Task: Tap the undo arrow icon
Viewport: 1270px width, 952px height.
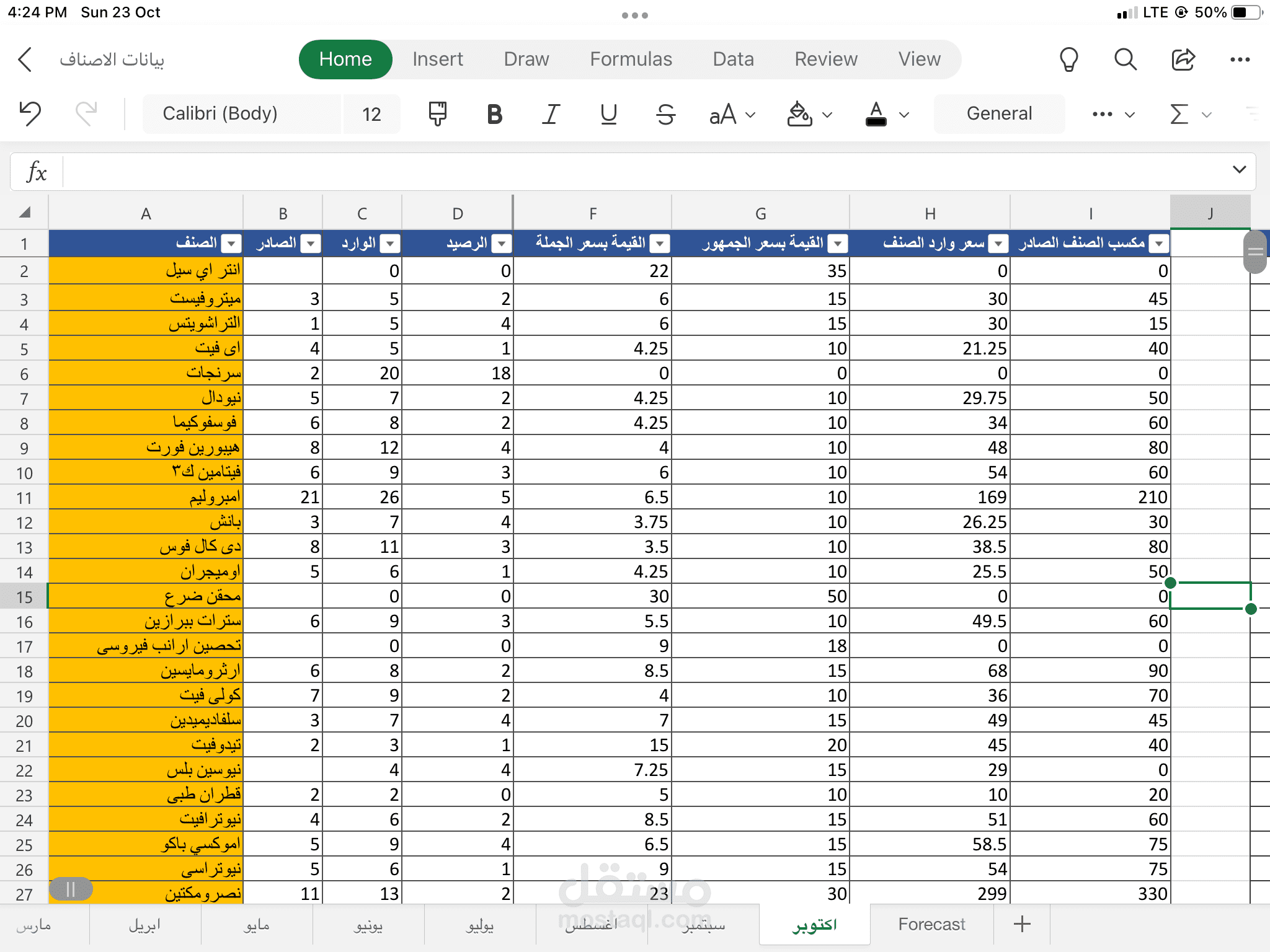Action: (x=30, y=113)
